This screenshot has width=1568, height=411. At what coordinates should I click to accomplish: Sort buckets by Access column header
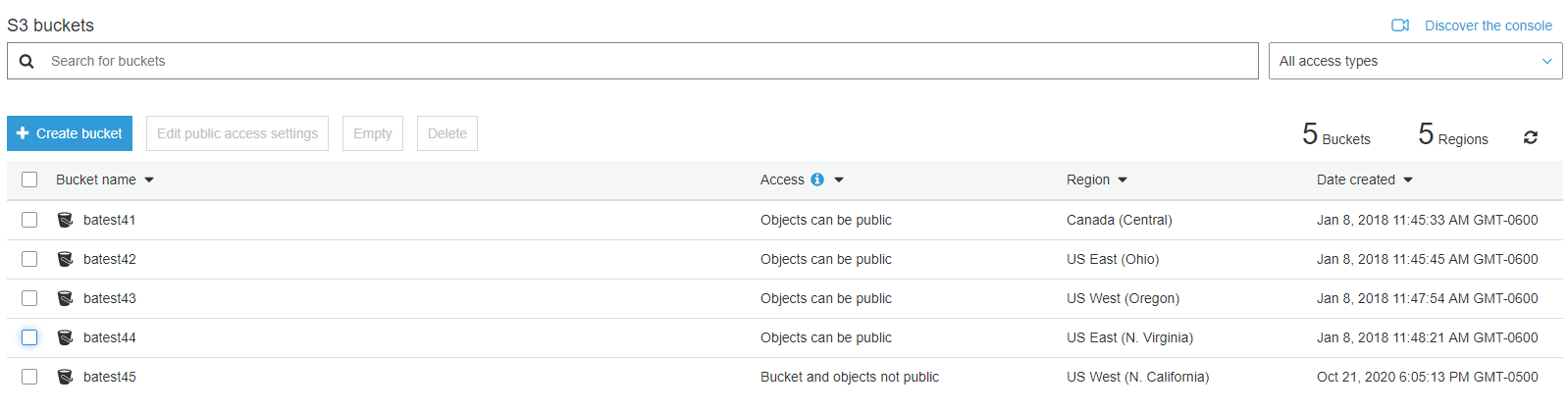782,180
